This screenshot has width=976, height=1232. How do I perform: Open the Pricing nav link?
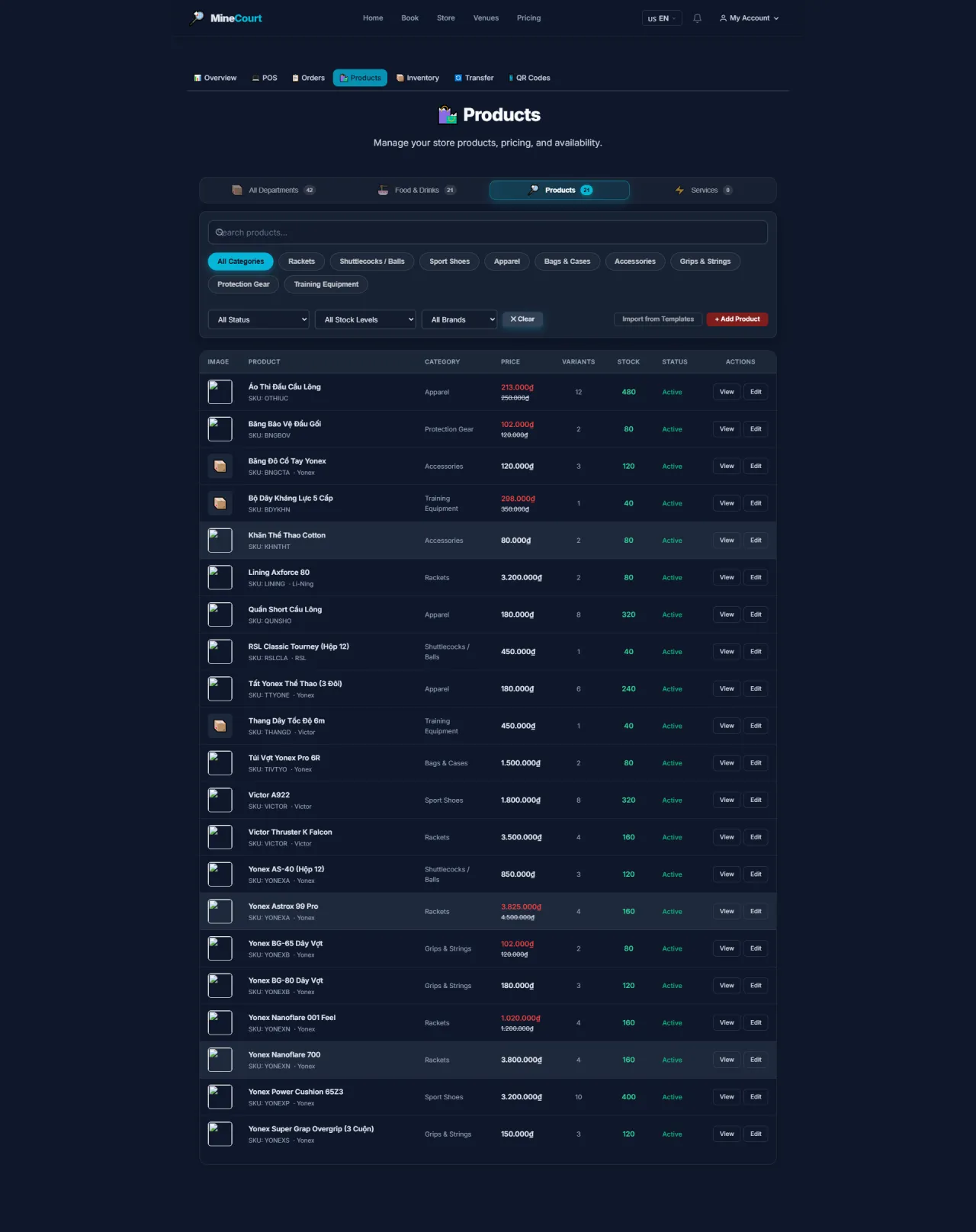(x=528, y=18)
